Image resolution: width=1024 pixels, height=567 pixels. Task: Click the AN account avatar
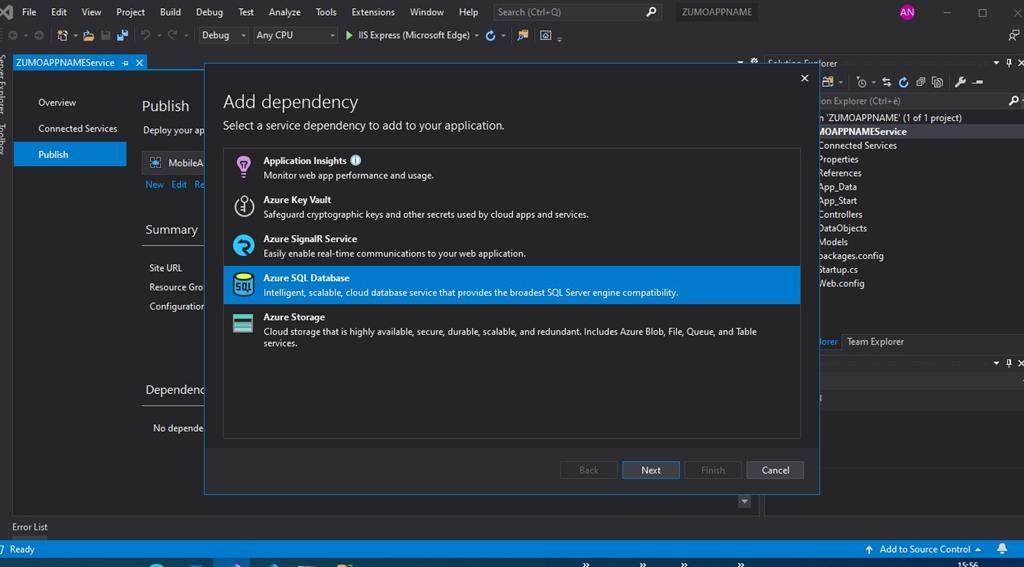[x=907, y=12]
